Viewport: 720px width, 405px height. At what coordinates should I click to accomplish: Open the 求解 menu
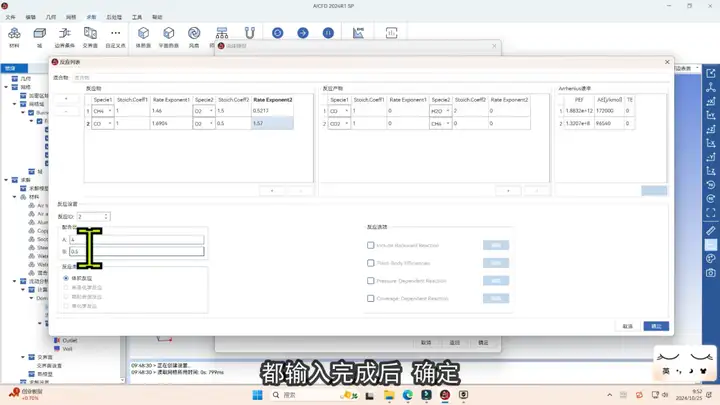(x=91, y=17)
